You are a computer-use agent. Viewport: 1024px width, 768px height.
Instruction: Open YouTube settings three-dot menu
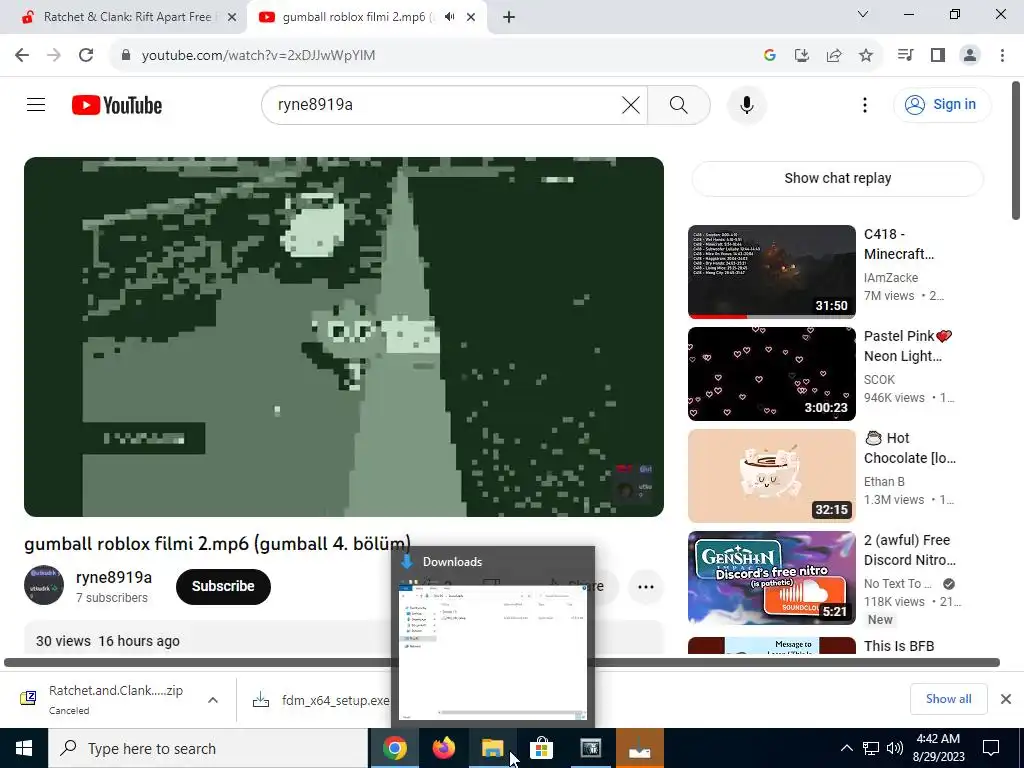pos(865,105)
